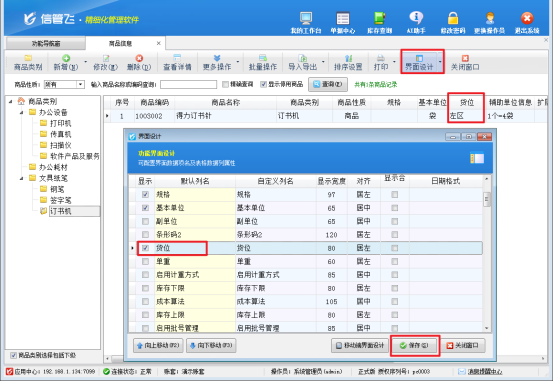Viewport: 553px width, 381px height.
Task: Select 办公耗材 in the category tree
Action: (x=53, y=167)
